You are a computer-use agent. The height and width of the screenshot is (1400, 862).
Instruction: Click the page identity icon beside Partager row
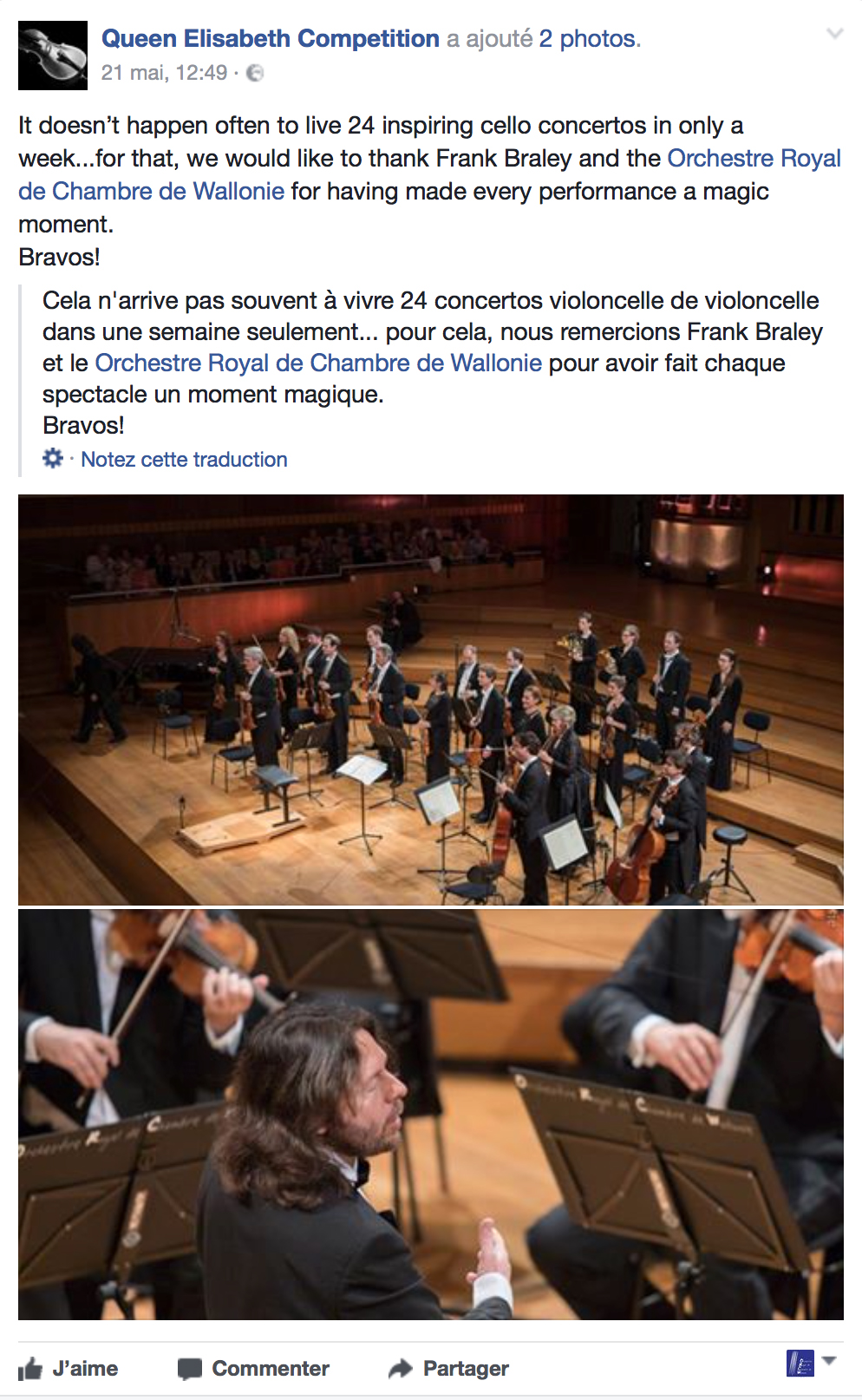click(800, 1363)
